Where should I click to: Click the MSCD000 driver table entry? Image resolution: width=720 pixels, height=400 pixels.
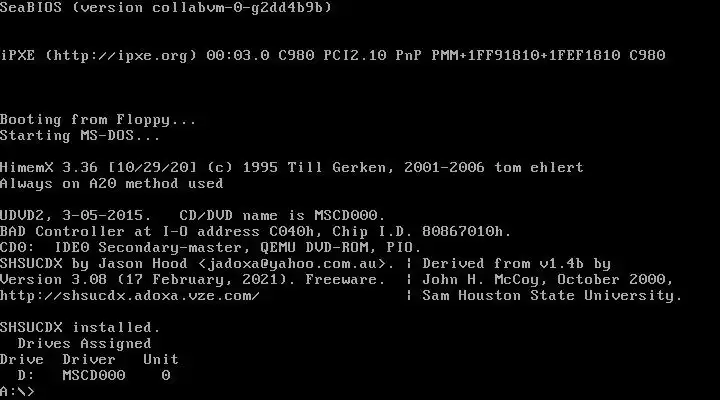coord(94,376)
